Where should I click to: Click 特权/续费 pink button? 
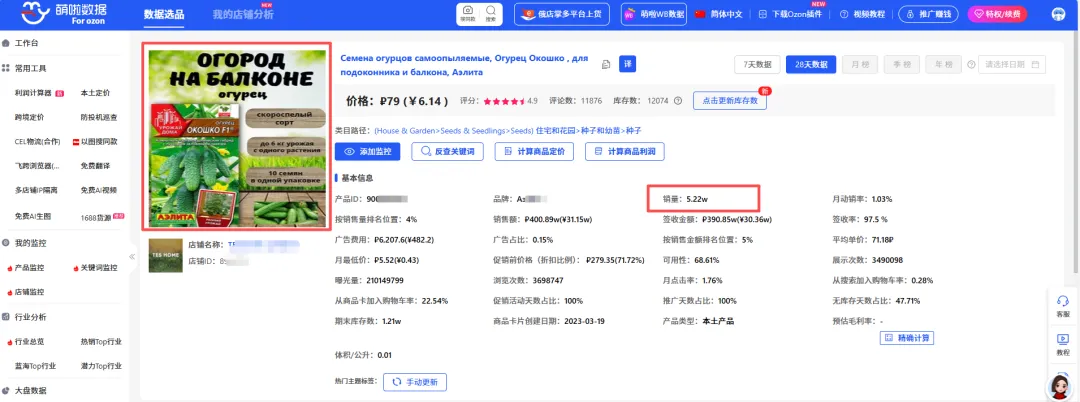click(x=997, y=14)
